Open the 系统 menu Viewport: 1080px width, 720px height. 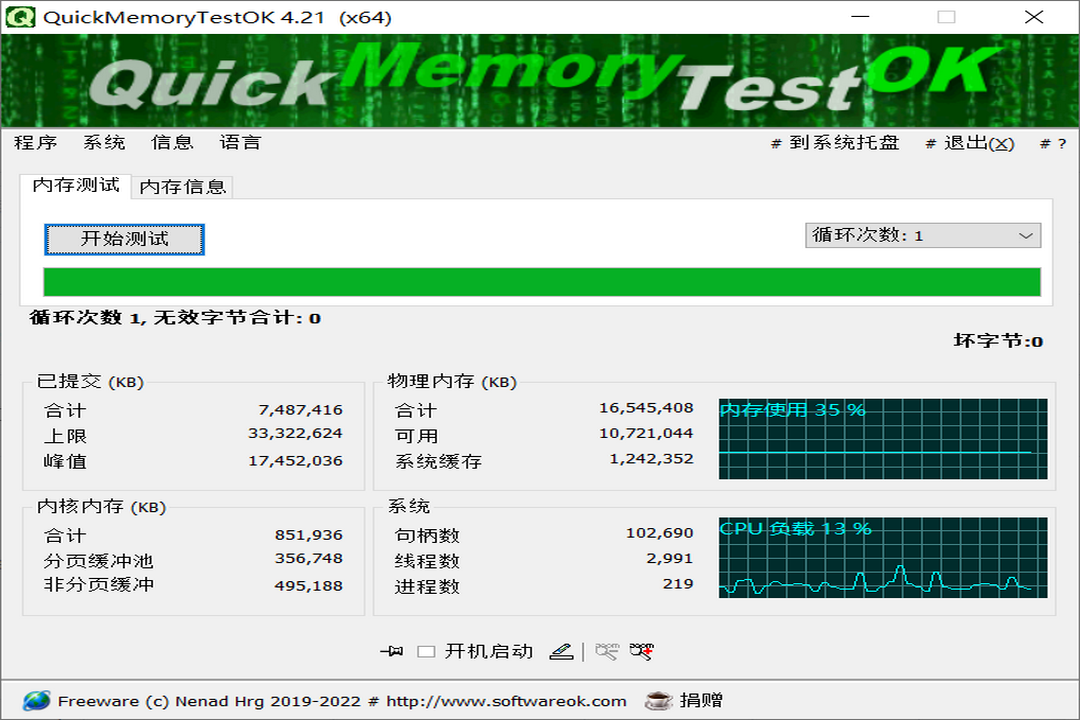(104, 143)
